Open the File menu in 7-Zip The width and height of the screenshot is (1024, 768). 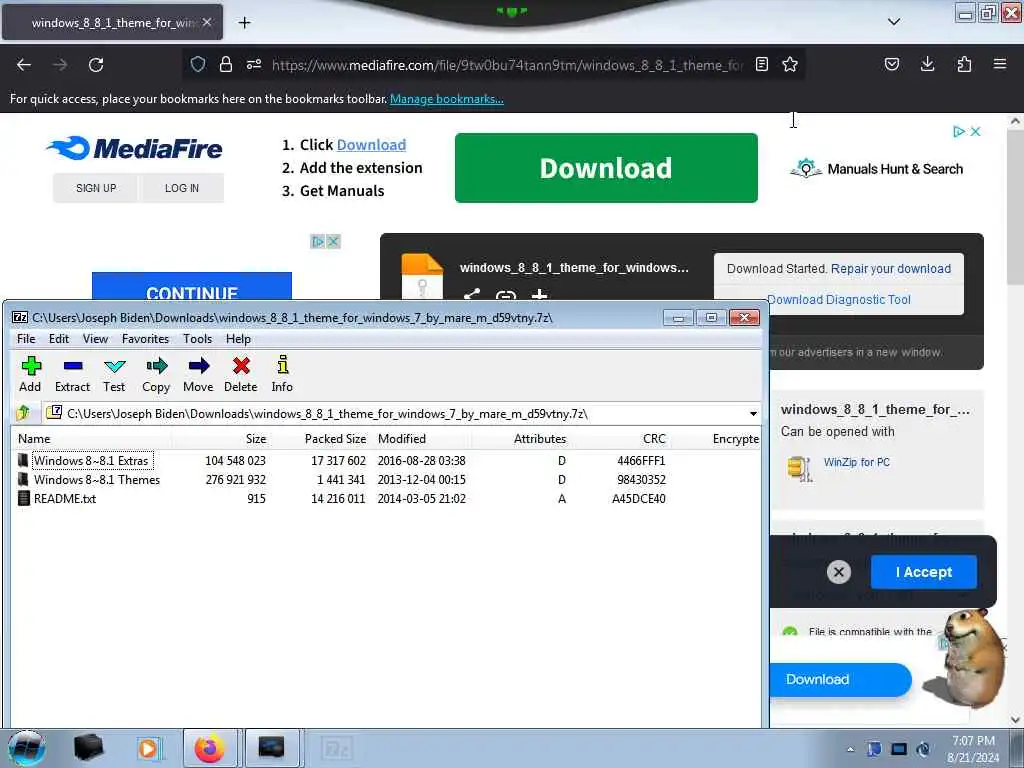click(x=26, y=338)
